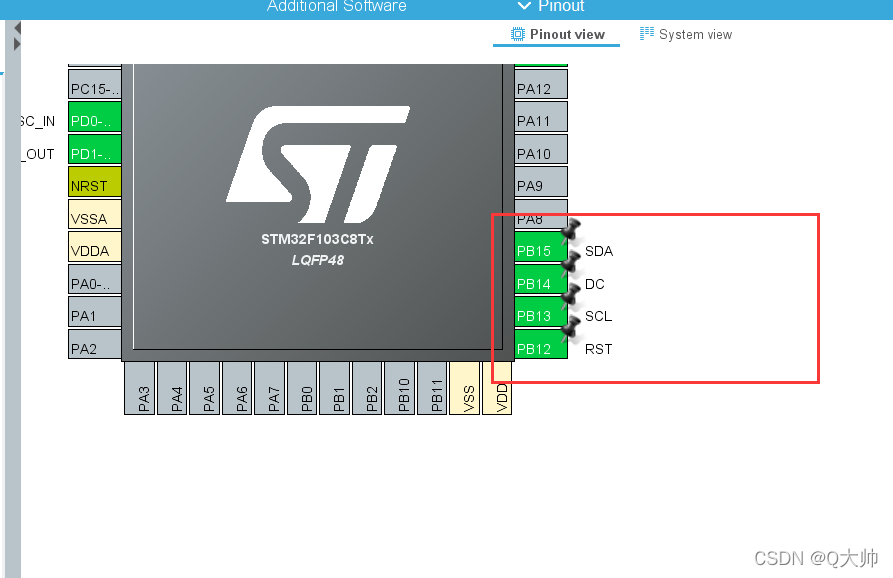
Task: Select the PA2 pin
Action: (95, 344)
